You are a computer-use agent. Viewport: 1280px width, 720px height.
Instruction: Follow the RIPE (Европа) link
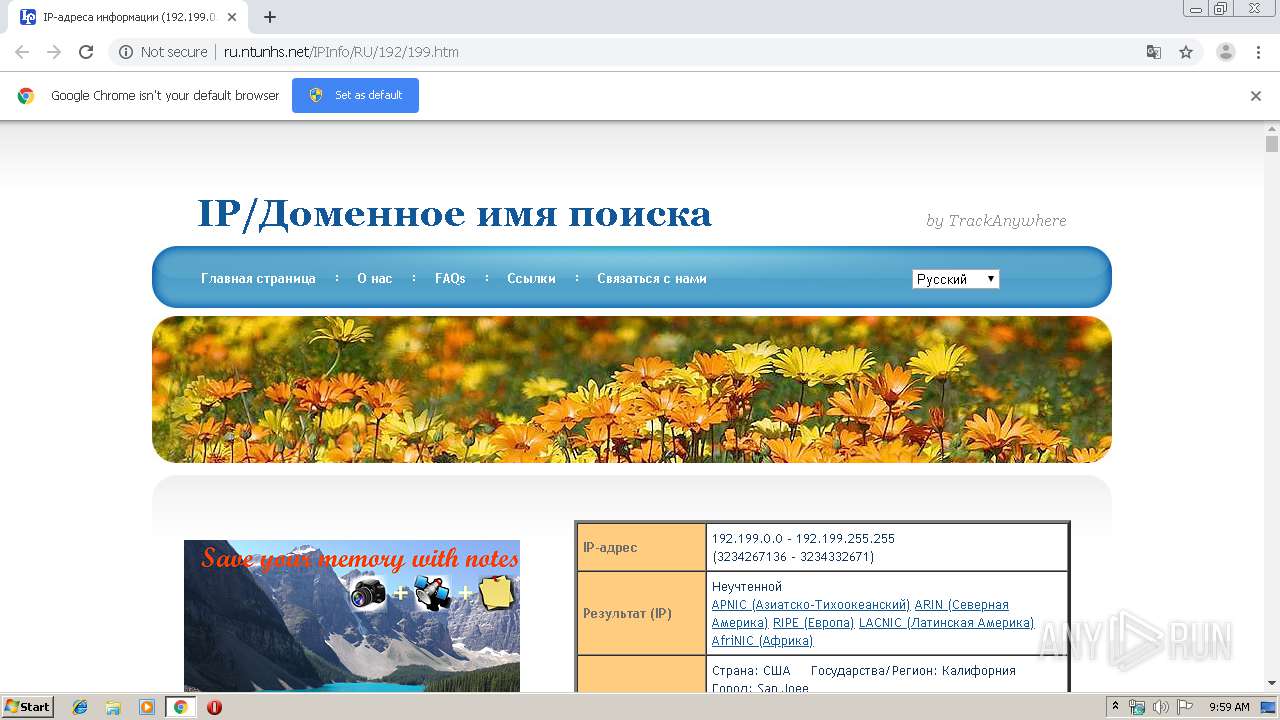(x=813, y=623)
